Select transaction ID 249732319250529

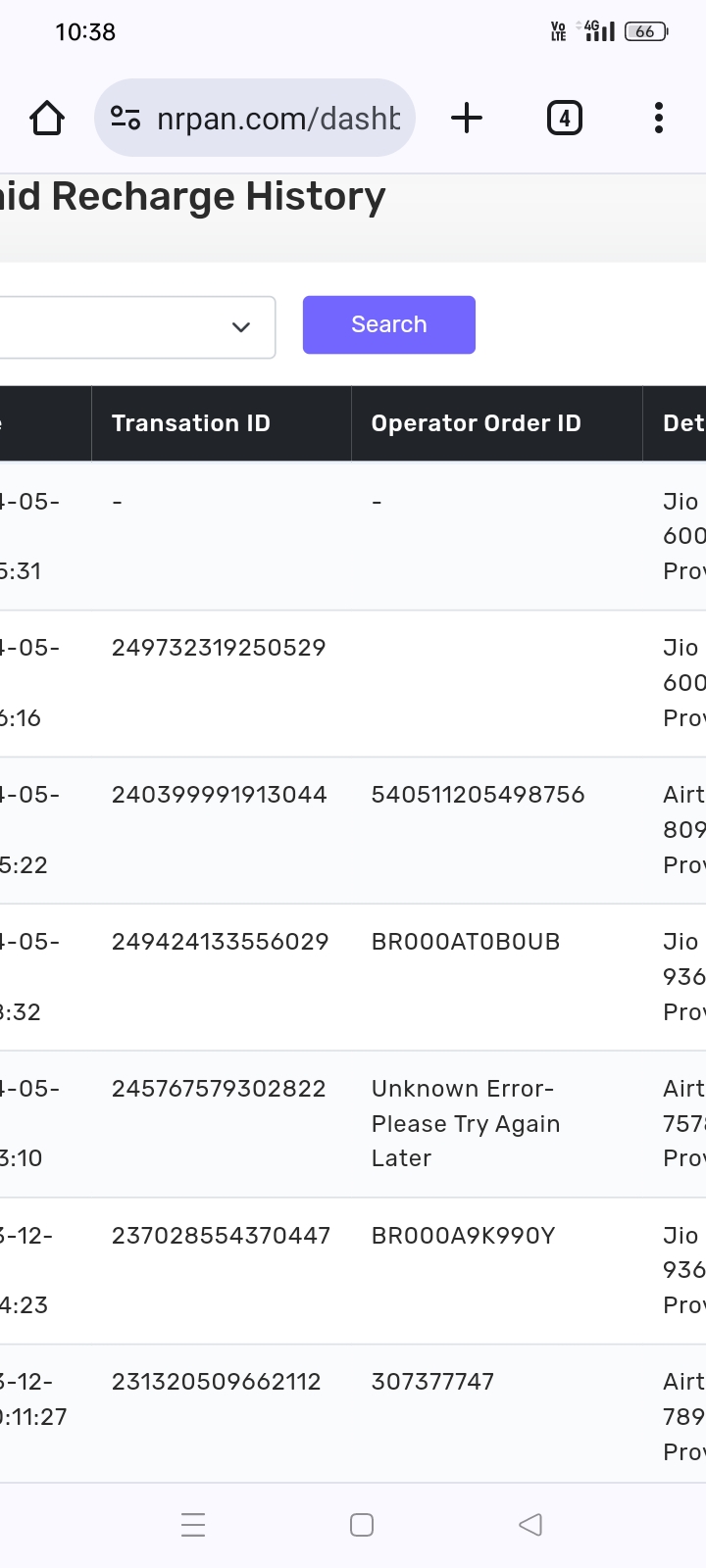pyautogui.click(x=219, y=648)
